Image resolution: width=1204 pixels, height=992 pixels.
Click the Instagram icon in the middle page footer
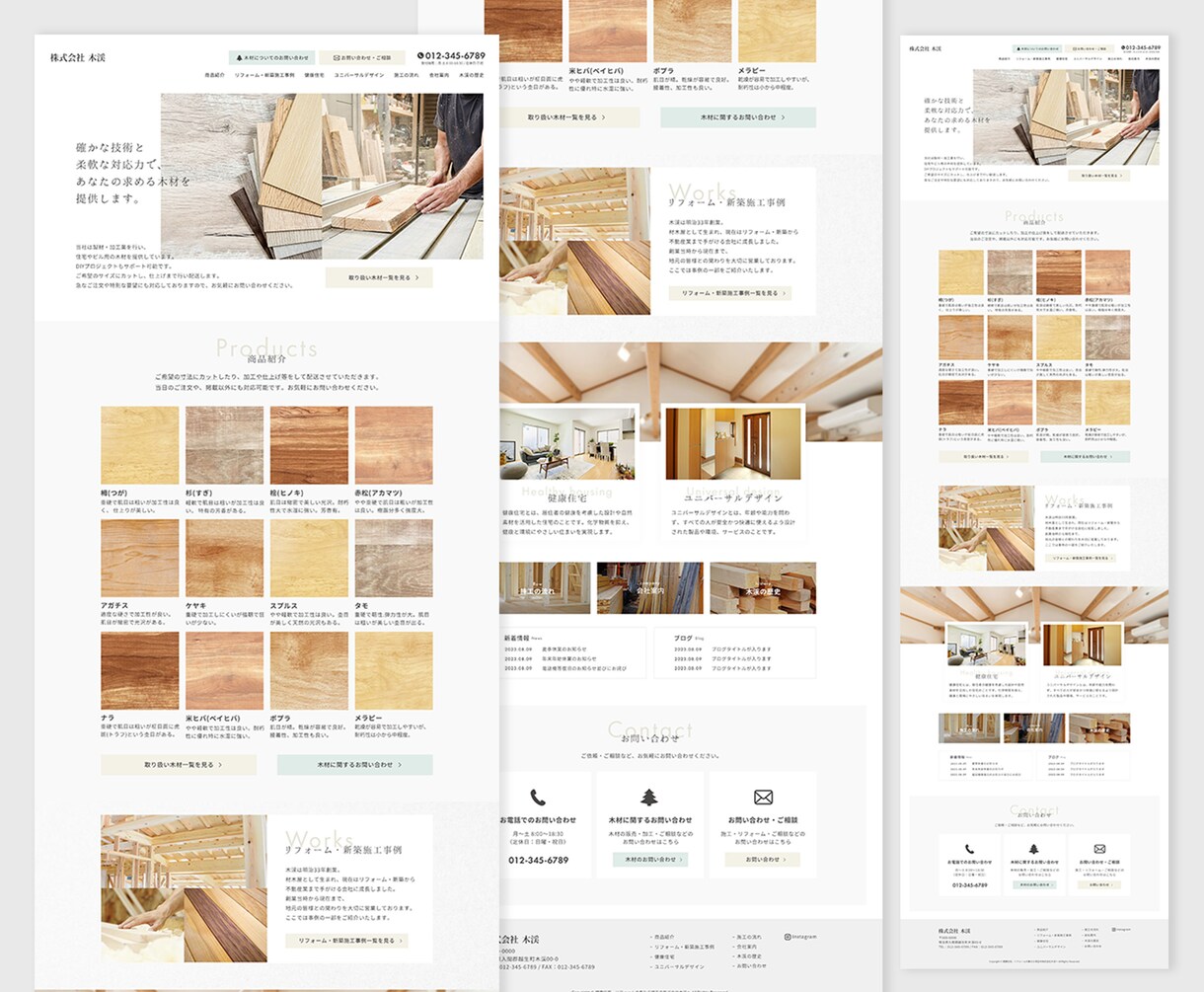pos(788,937)
